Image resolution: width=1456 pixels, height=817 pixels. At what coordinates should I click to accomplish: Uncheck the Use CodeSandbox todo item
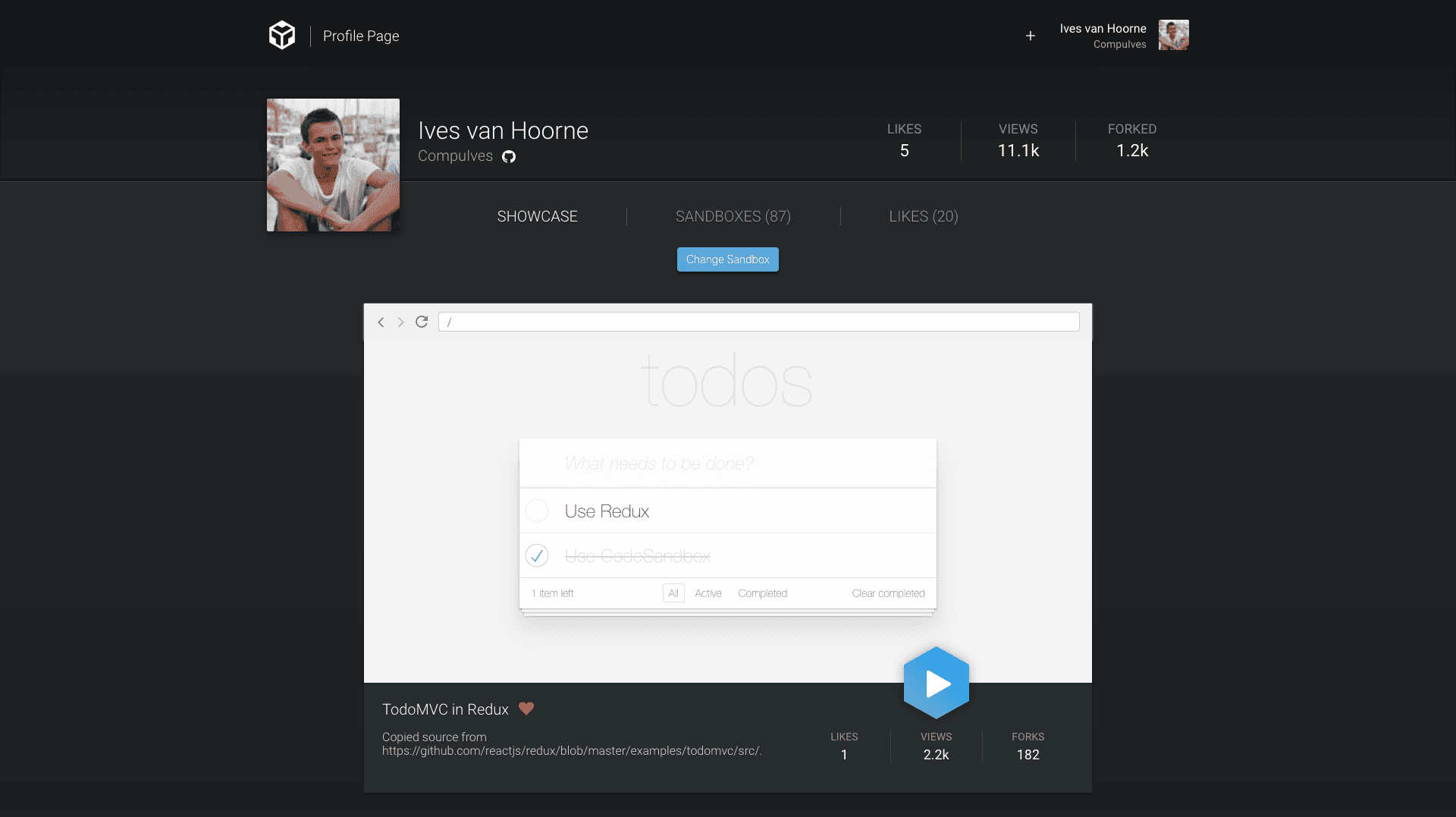tap(537, 555)
